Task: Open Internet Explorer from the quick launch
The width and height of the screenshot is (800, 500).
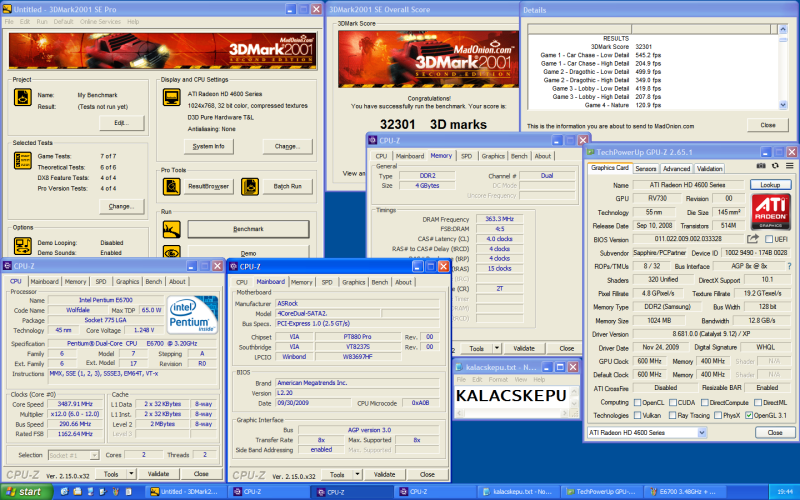Action: point(64,492)
